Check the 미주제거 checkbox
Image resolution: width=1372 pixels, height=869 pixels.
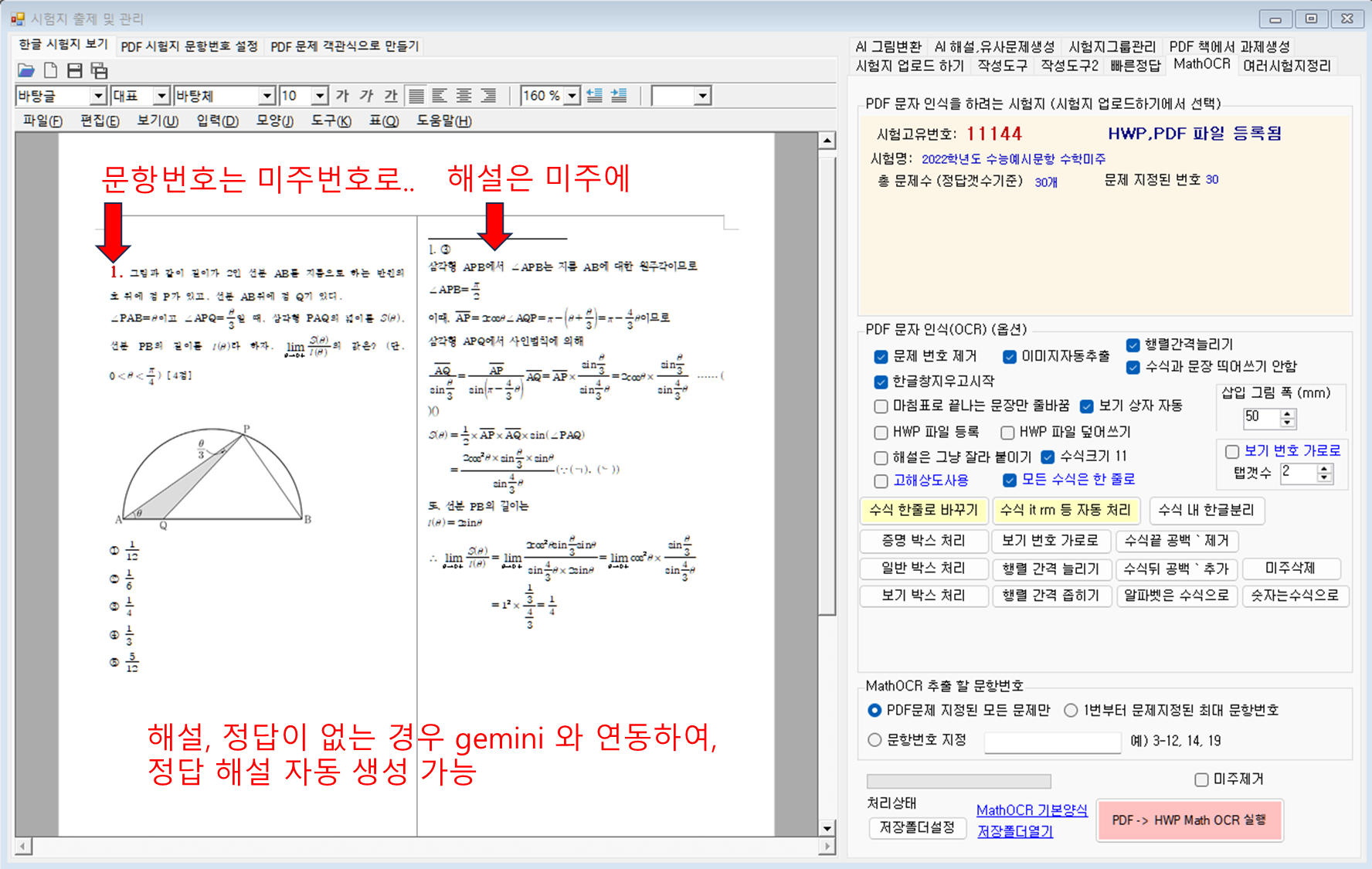[1201, 779]
